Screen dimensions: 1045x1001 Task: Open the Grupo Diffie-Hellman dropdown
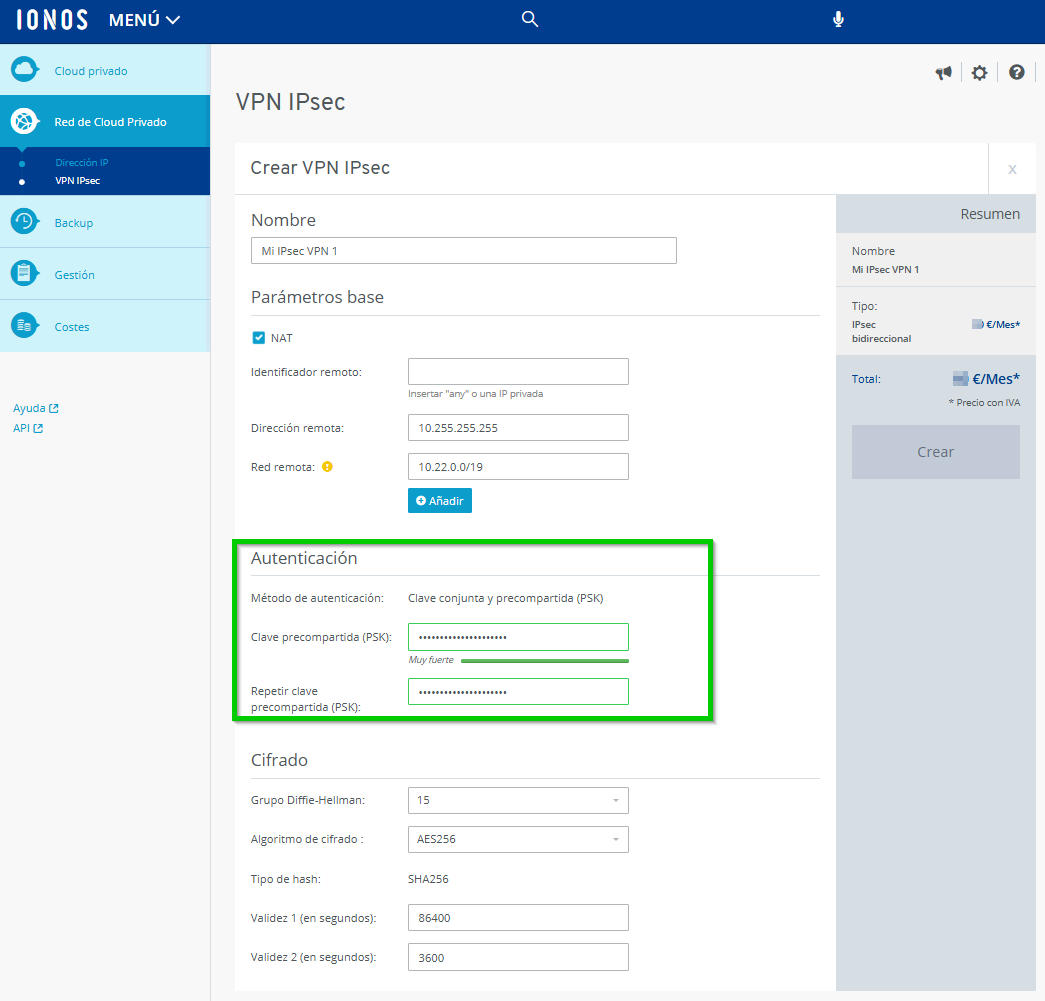click(x=616, y=800)
